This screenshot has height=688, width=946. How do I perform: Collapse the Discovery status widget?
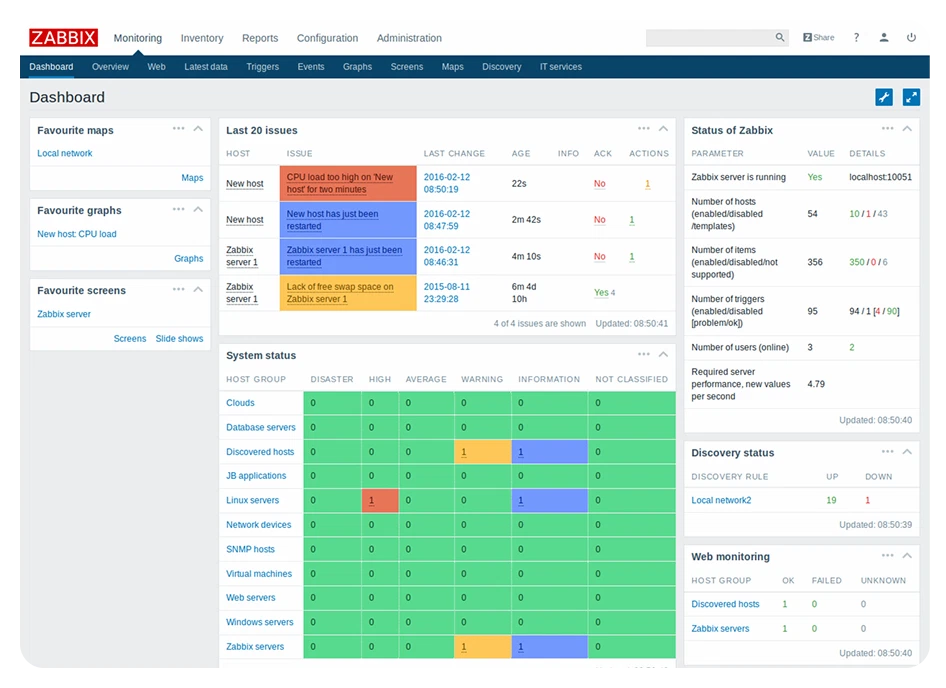[x=907, y=451]
